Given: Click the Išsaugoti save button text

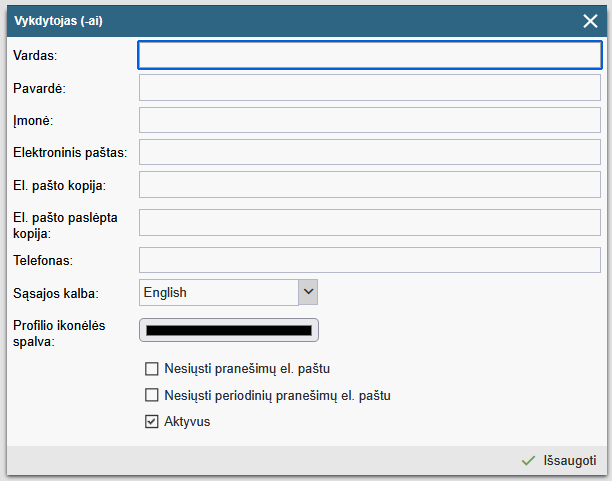Looking at the screenshot, I should click(570, 461).
